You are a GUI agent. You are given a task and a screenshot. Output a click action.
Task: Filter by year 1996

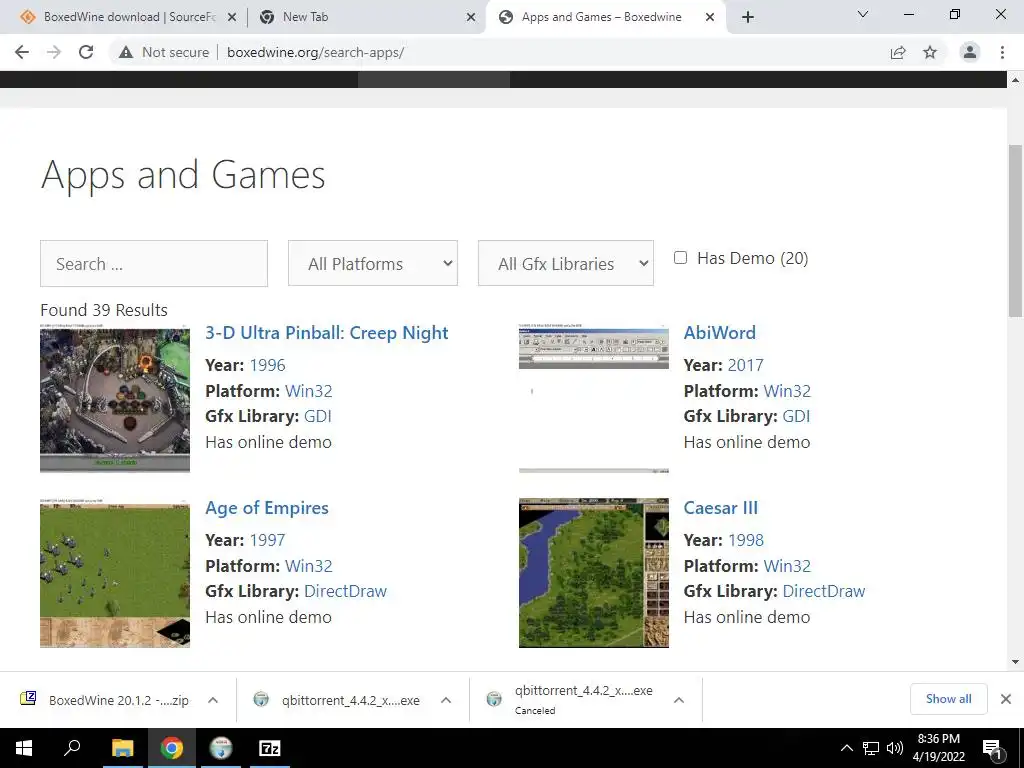(267, 365)
